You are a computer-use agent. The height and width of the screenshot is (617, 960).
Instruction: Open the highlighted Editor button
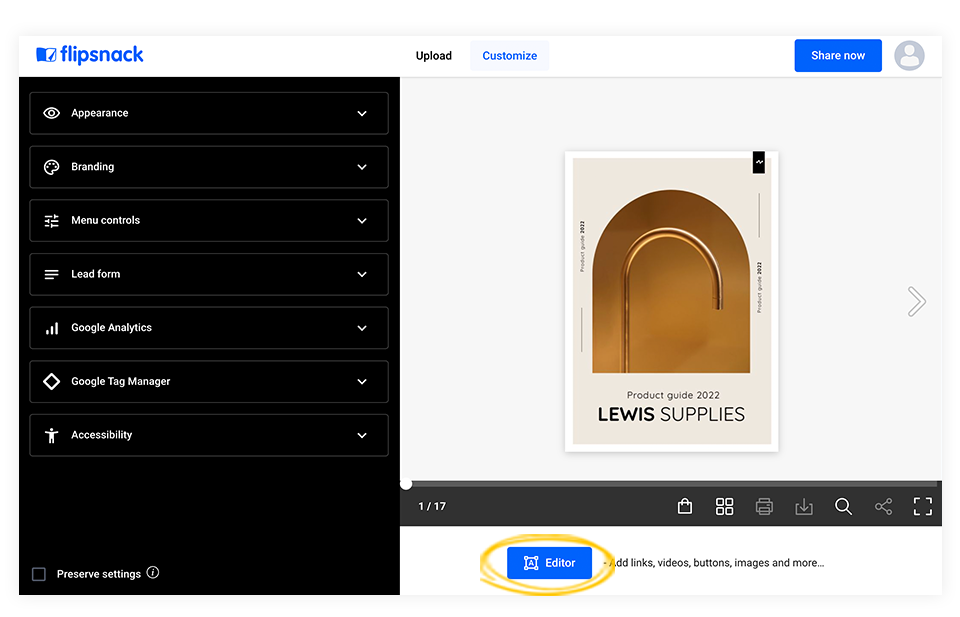(x=549, y=562)
